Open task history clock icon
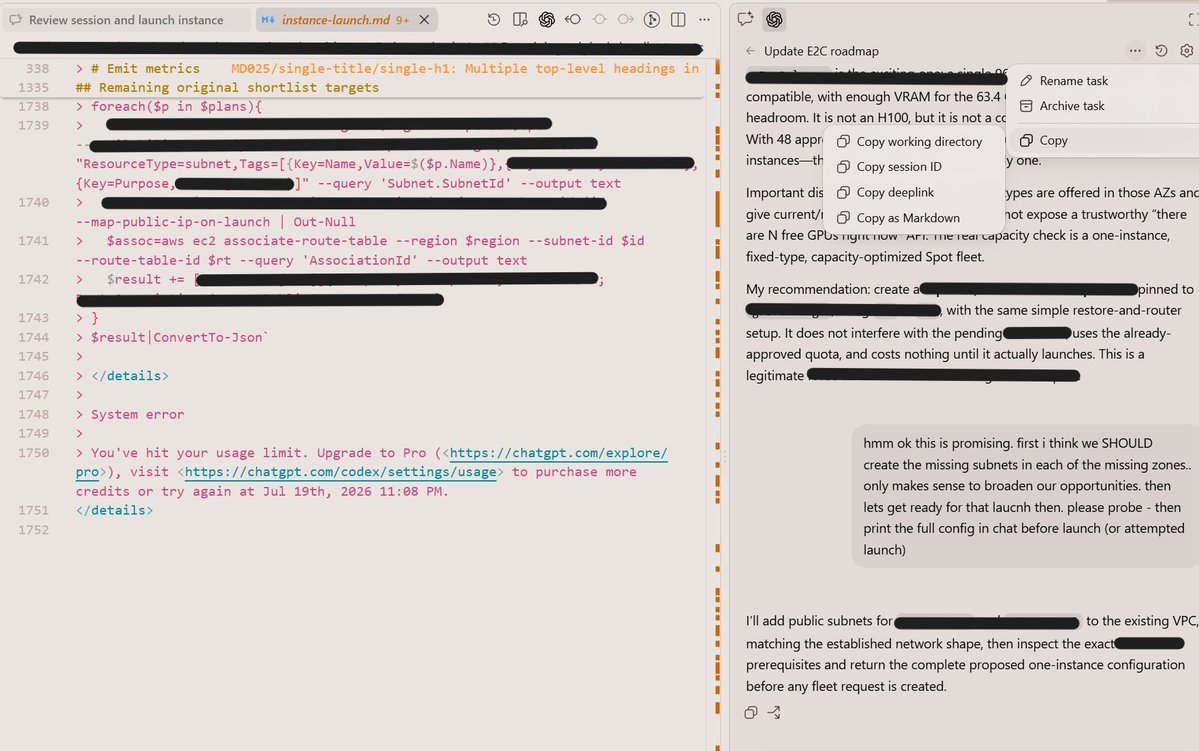This screenshot has height=751, width=1199. point(1161,51)
